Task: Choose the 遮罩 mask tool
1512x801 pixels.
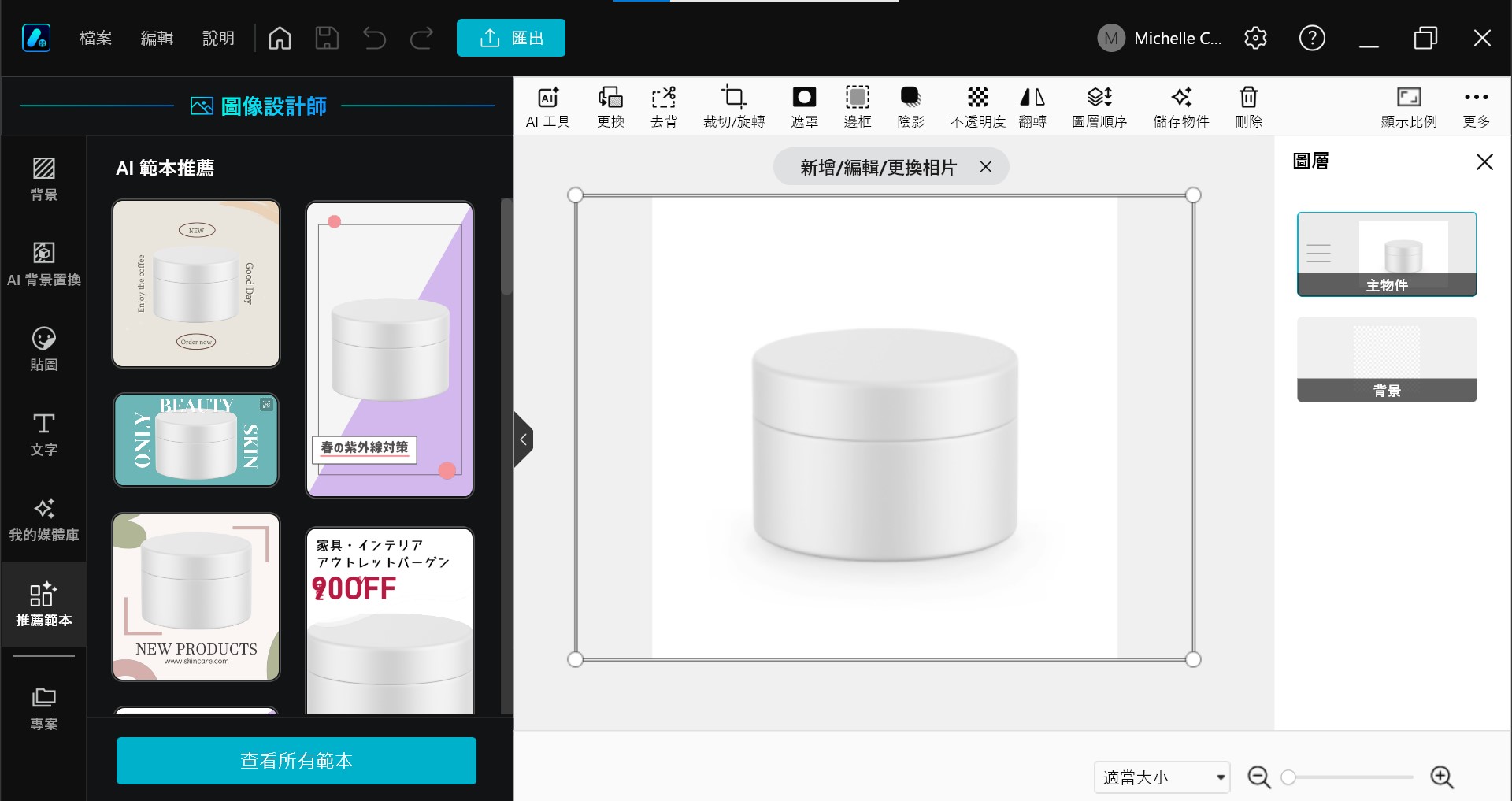Action: 804,107
